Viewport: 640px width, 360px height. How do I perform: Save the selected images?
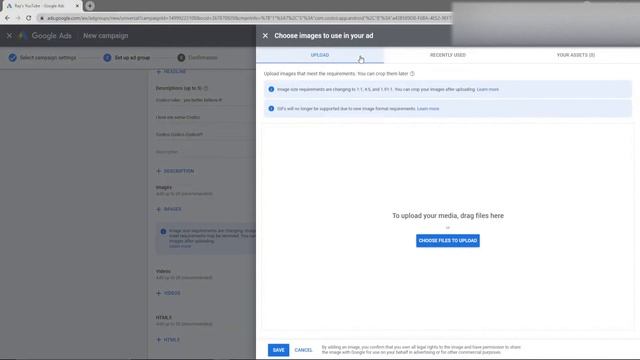click(278, 350)
